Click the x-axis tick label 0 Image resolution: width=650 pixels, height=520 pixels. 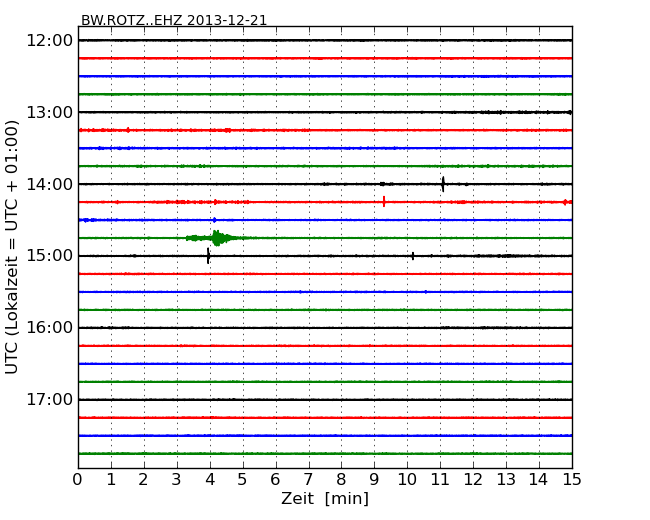78,480
